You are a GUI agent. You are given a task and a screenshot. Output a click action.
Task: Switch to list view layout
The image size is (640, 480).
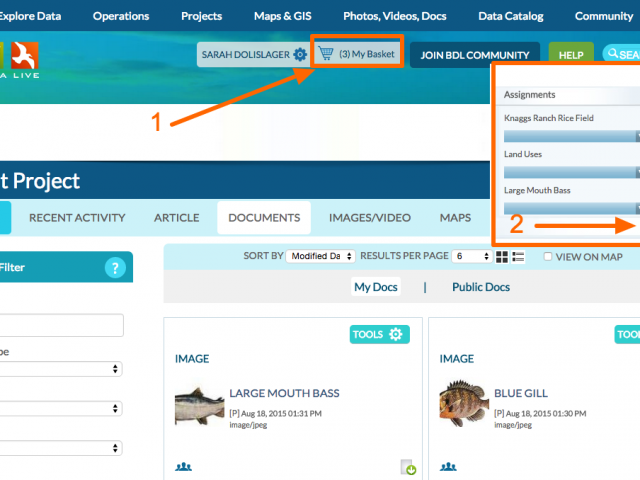[518, 257]
